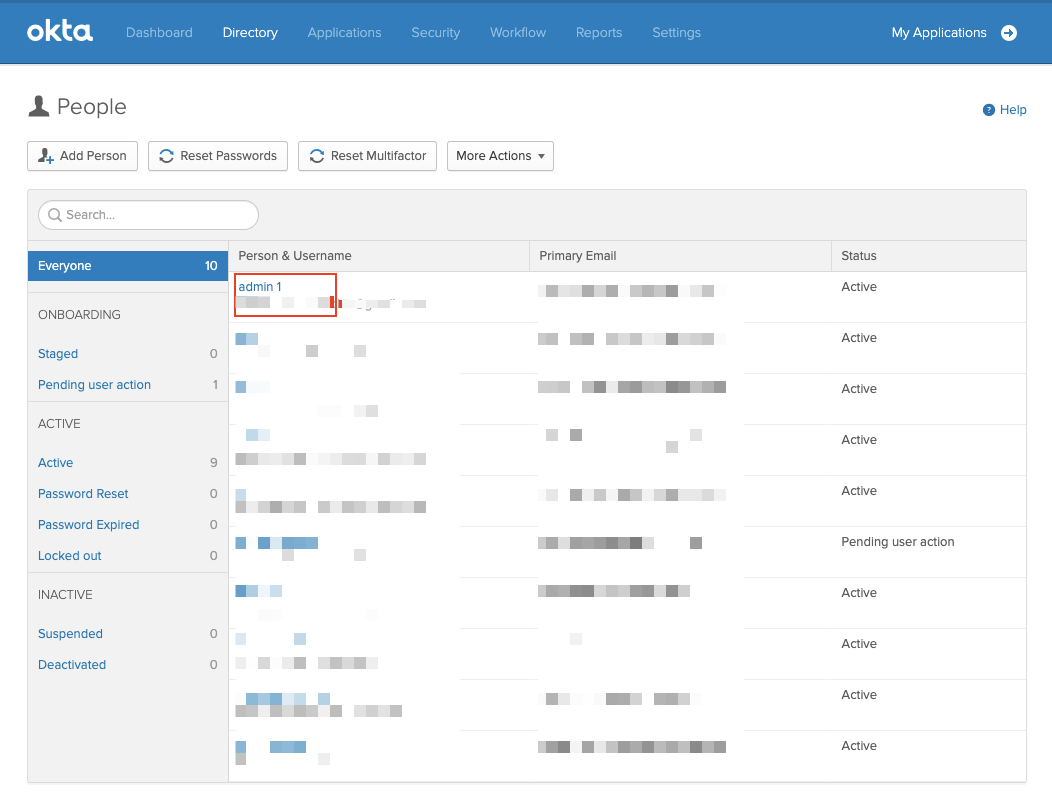Click the My Applications arrow icon
The height and width of the screenshot is (807, 1052).
(x=1009, y=33)
